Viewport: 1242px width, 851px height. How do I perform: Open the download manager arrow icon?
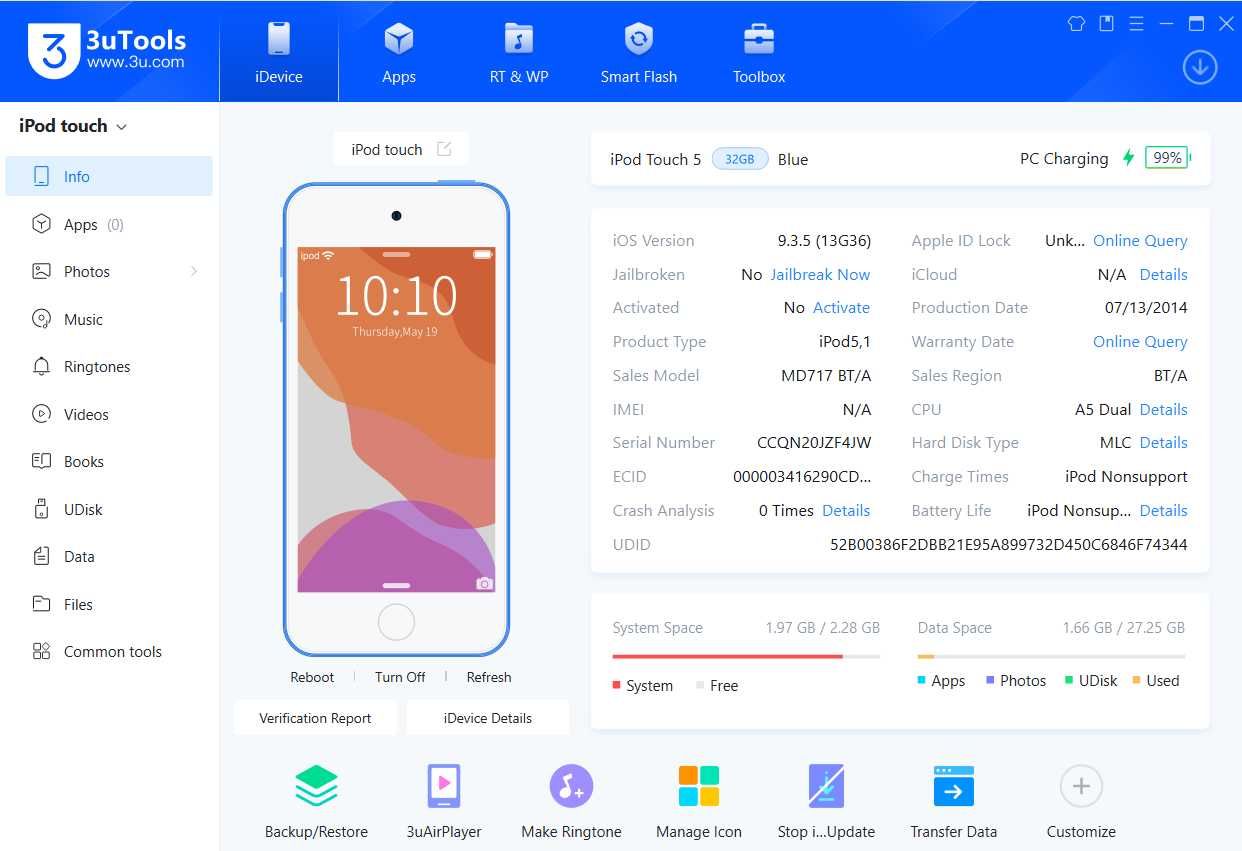click(1199, 68)
